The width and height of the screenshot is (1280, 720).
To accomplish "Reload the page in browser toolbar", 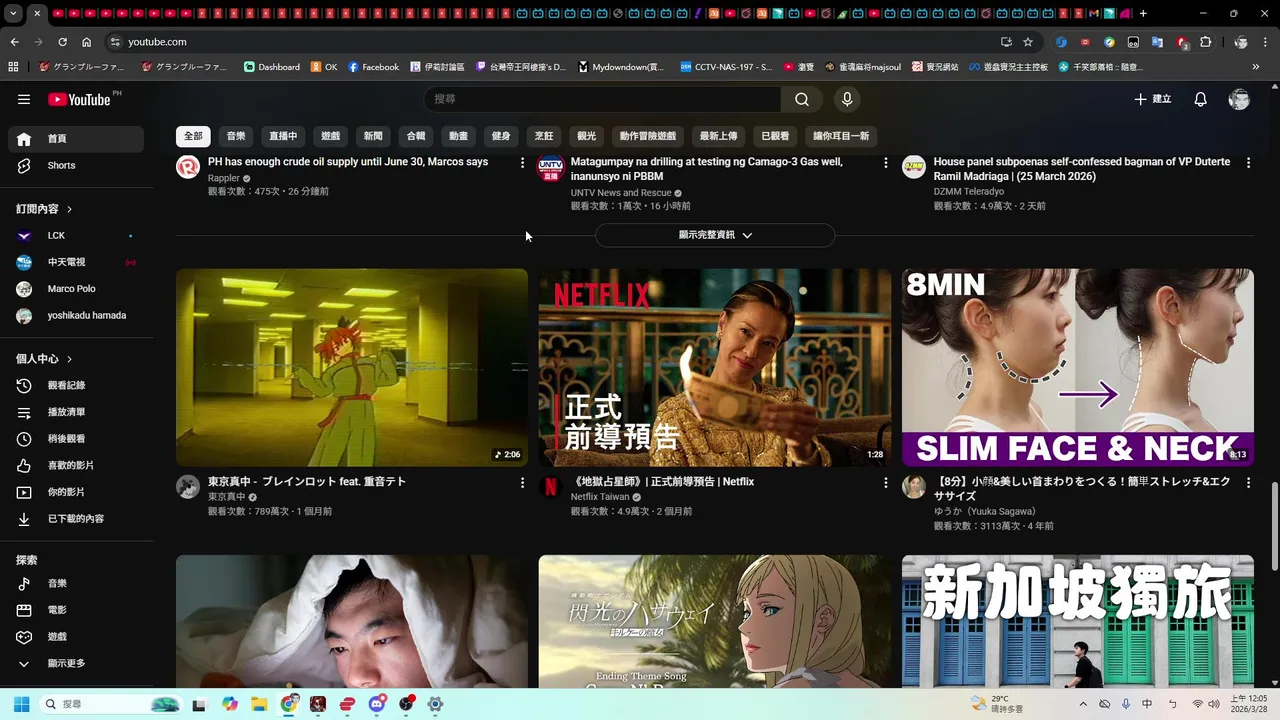I will click(x=62, y=42).
